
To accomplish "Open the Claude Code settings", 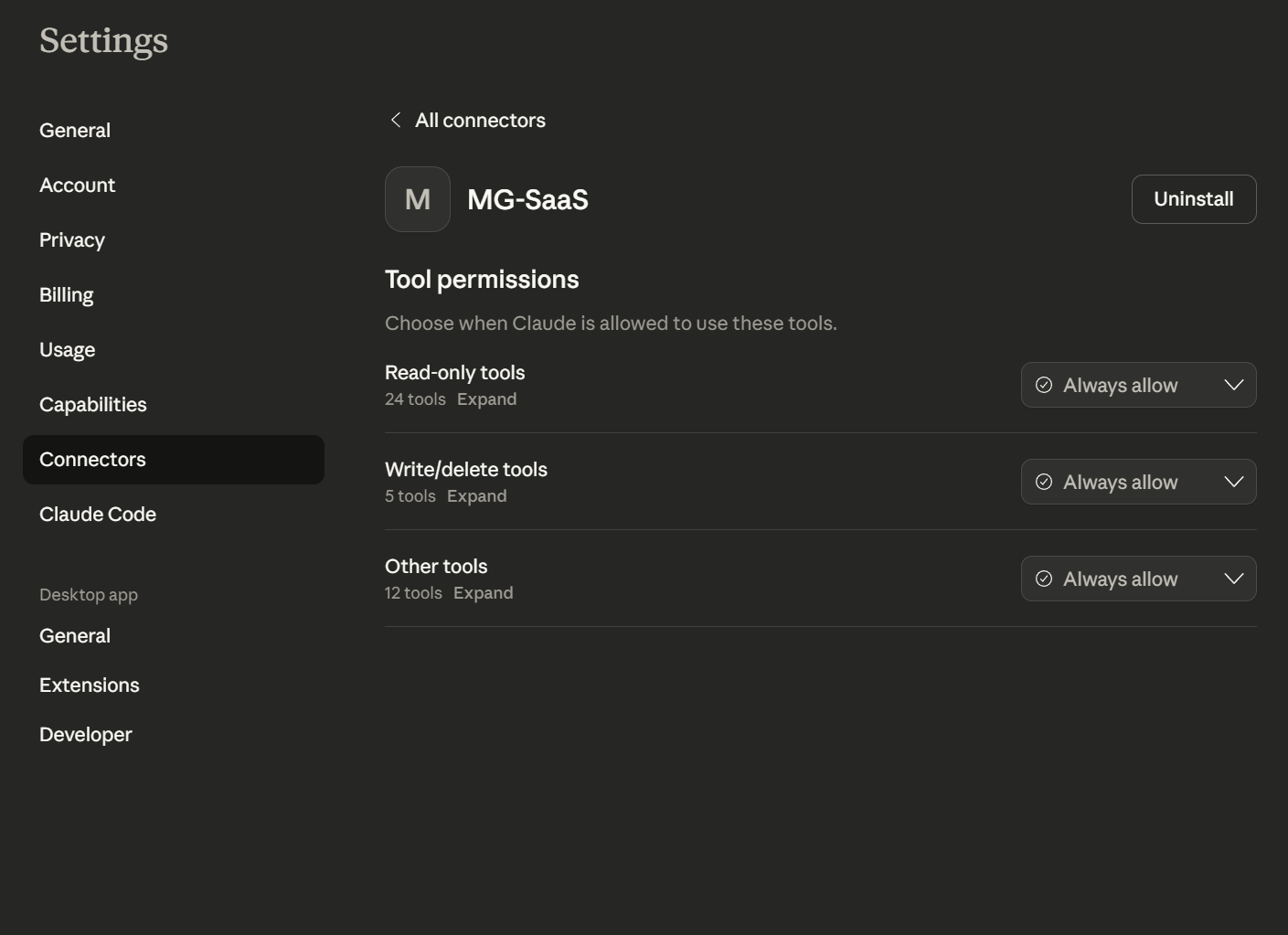I will tap(97, 514).
